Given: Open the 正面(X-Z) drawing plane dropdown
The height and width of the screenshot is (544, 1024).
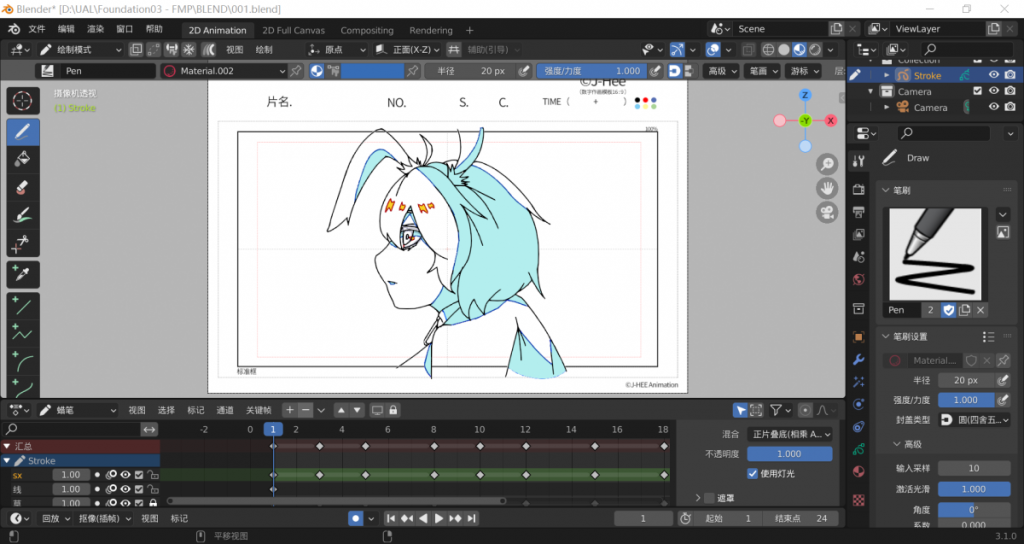Looking at the screenshot, I should pos(407,50).
